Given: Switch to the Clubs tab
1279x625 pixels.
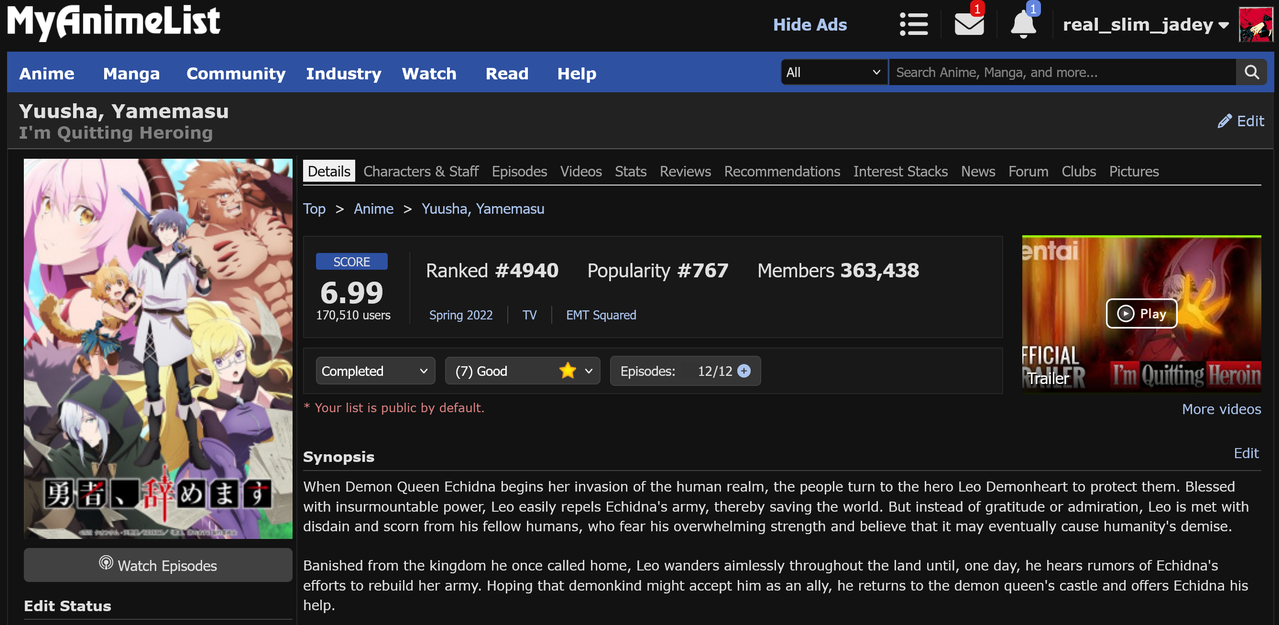Looking at the screenshot, I should tap(1079, 171).
